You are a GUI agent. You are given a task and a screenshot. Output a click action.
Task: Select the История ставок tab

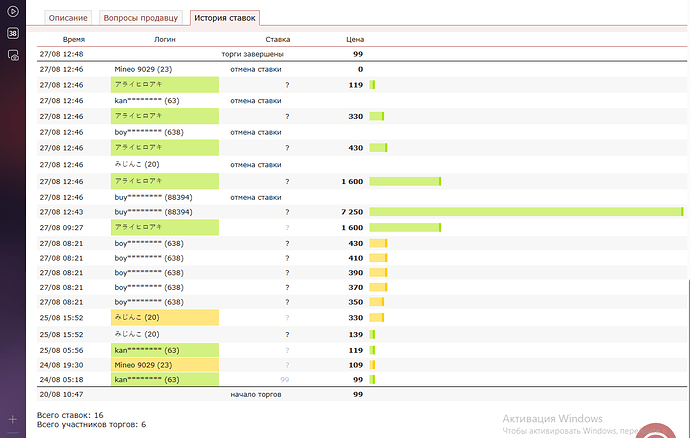click(225, 18)
